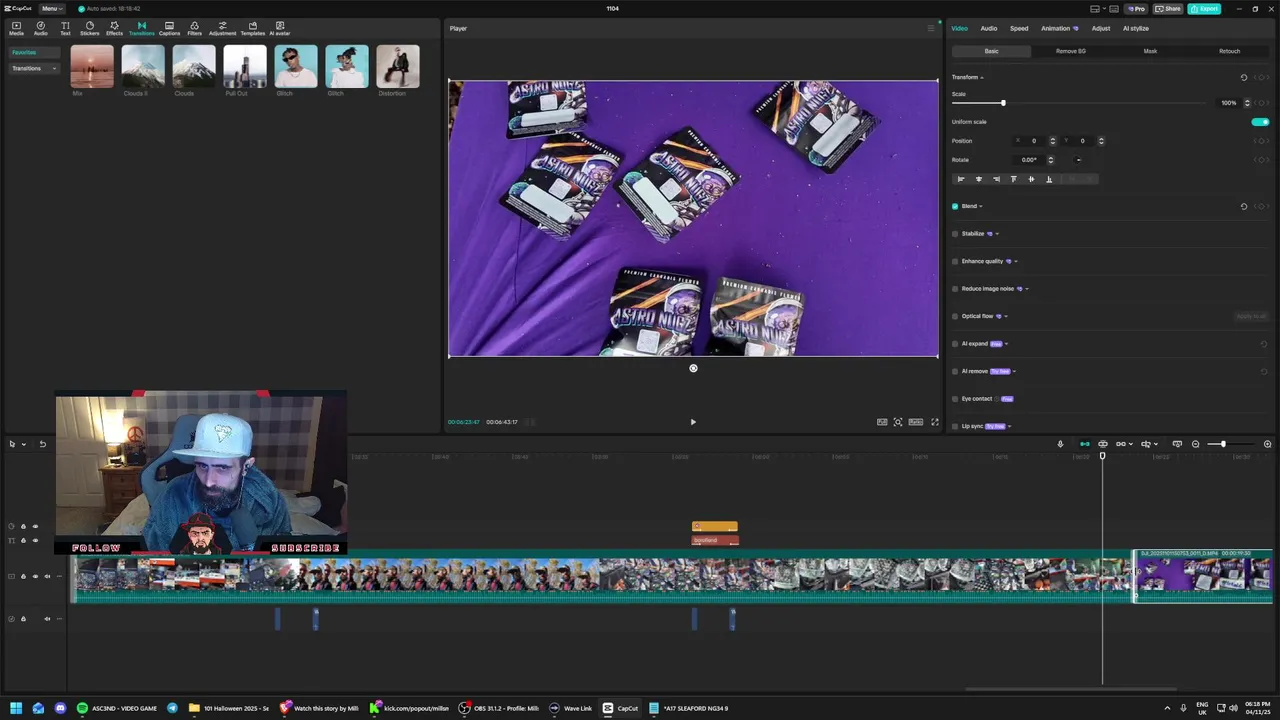
Task: Open the Captions panel
Action: pos(169,28)
